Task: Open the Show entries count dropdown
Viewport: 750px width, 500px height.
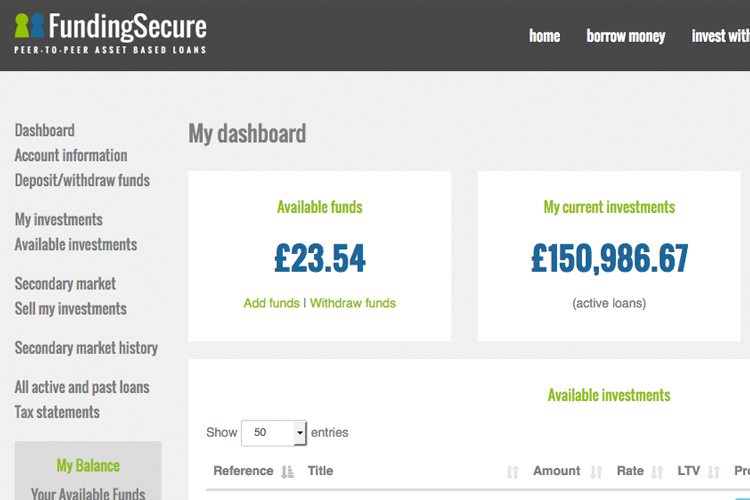Action: 274,433
